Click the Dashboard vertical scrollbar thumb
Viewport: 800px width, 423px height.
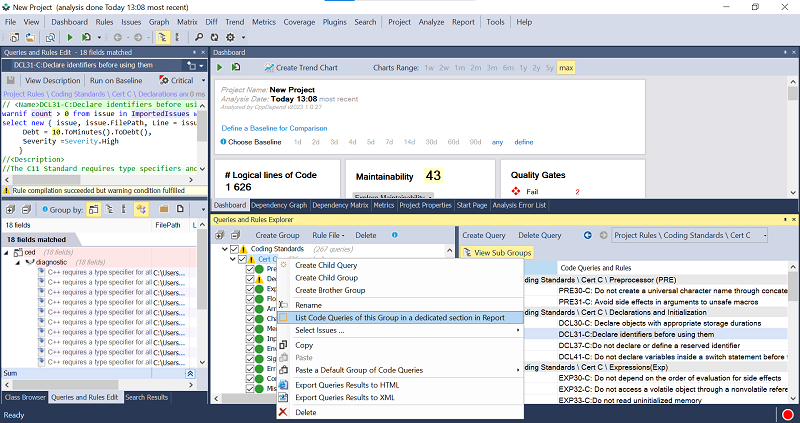[x=792, y=93]
